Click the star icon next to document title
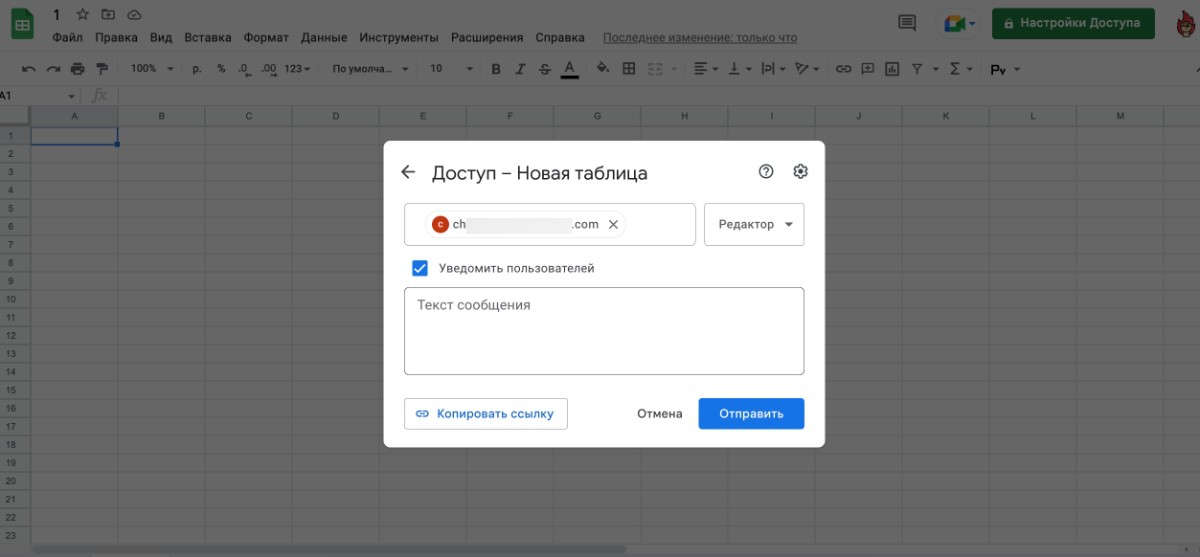 coord(83,15)
